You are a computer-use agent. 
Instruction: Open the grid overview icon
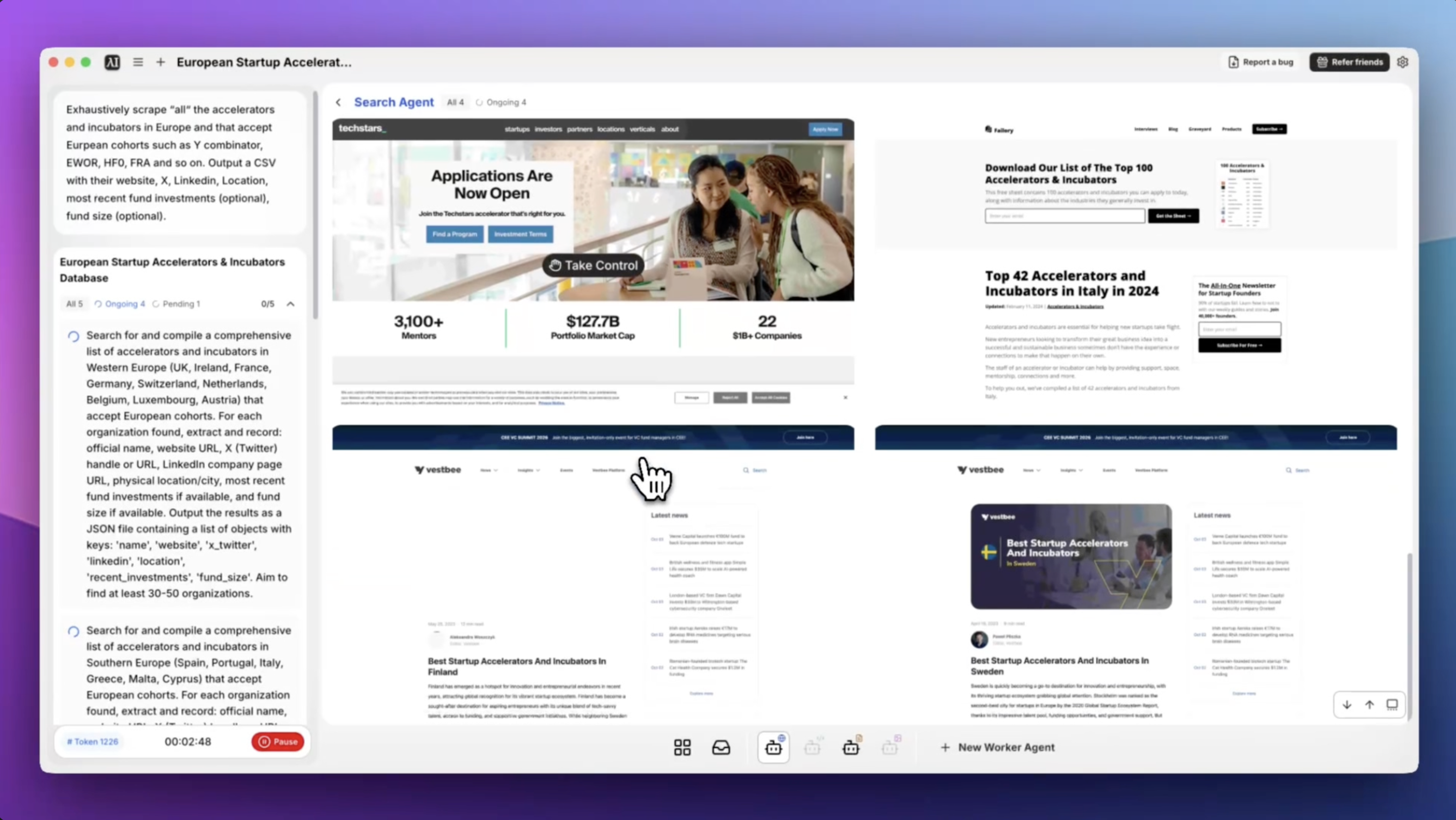682,747
